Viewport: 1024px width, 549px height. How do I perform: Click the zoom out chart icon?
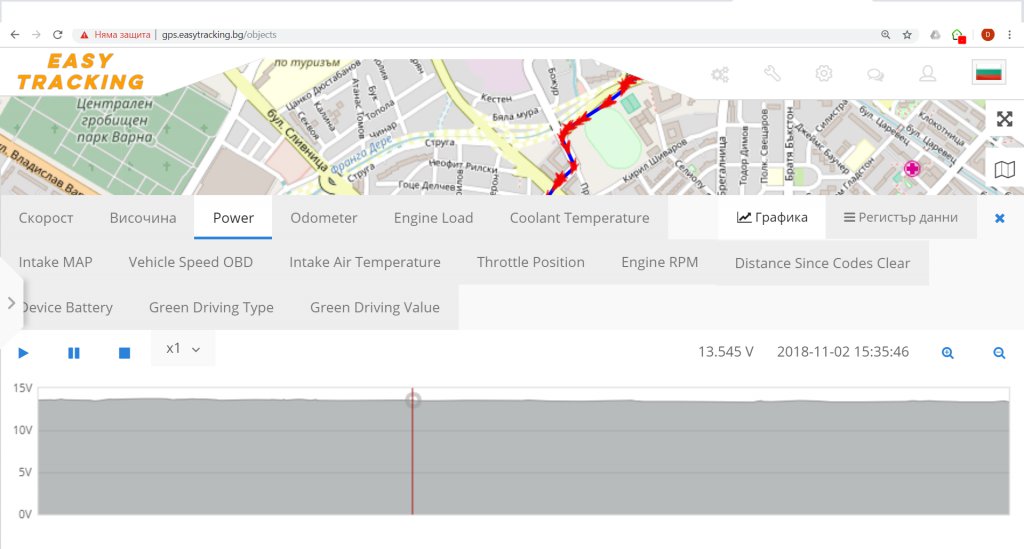(x=999, y=353)
